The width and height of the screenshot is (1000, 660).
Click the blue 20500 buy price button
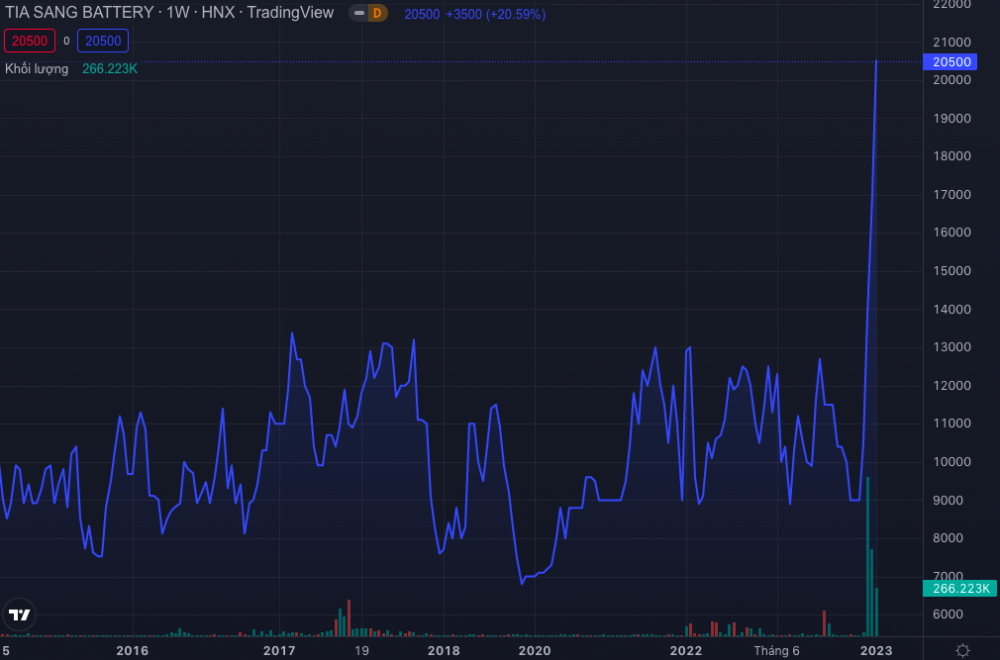point(103,41)
